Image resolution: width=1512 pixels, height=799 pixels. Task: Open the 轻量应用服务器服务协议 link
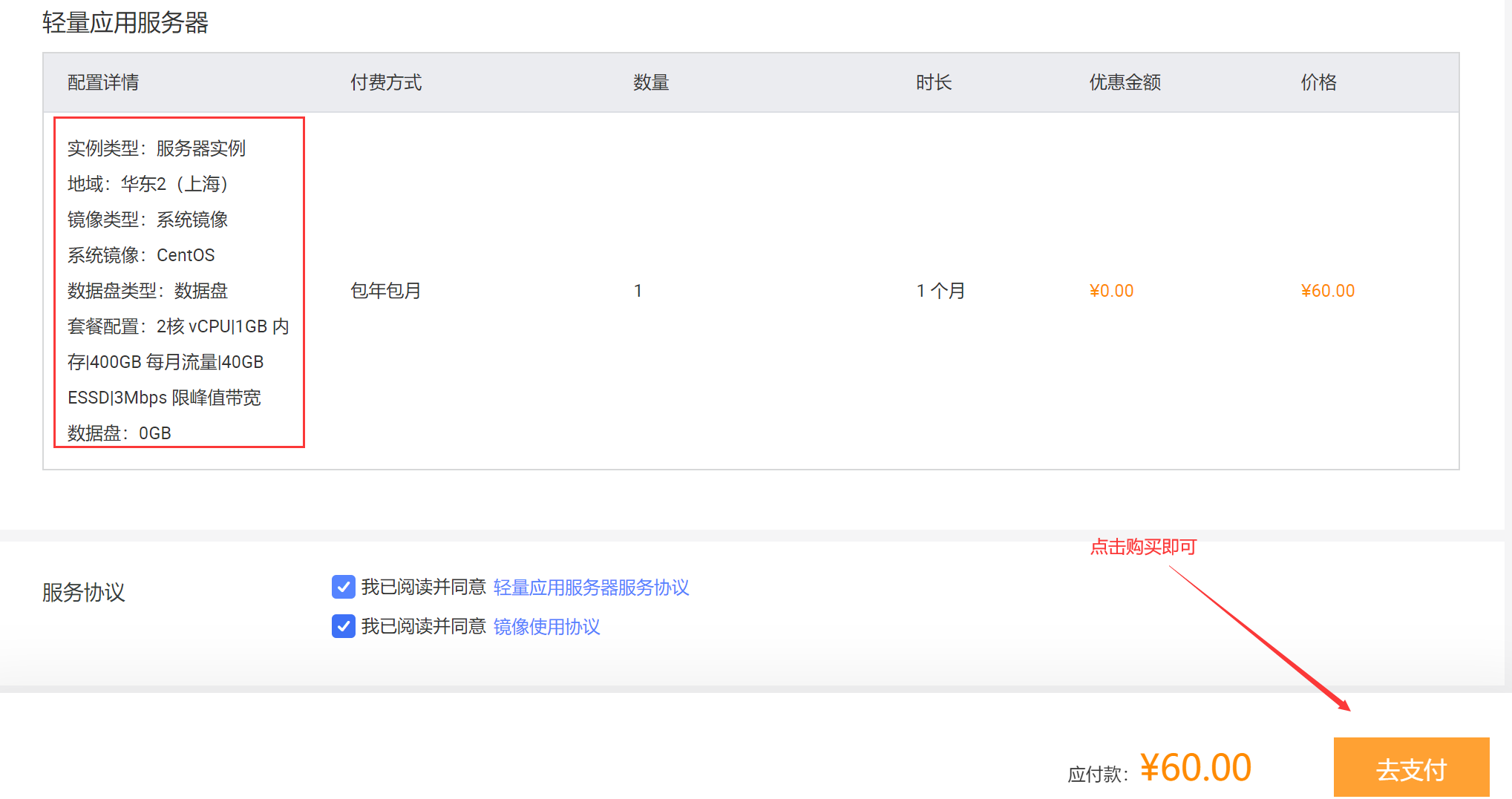pos(592,588)
